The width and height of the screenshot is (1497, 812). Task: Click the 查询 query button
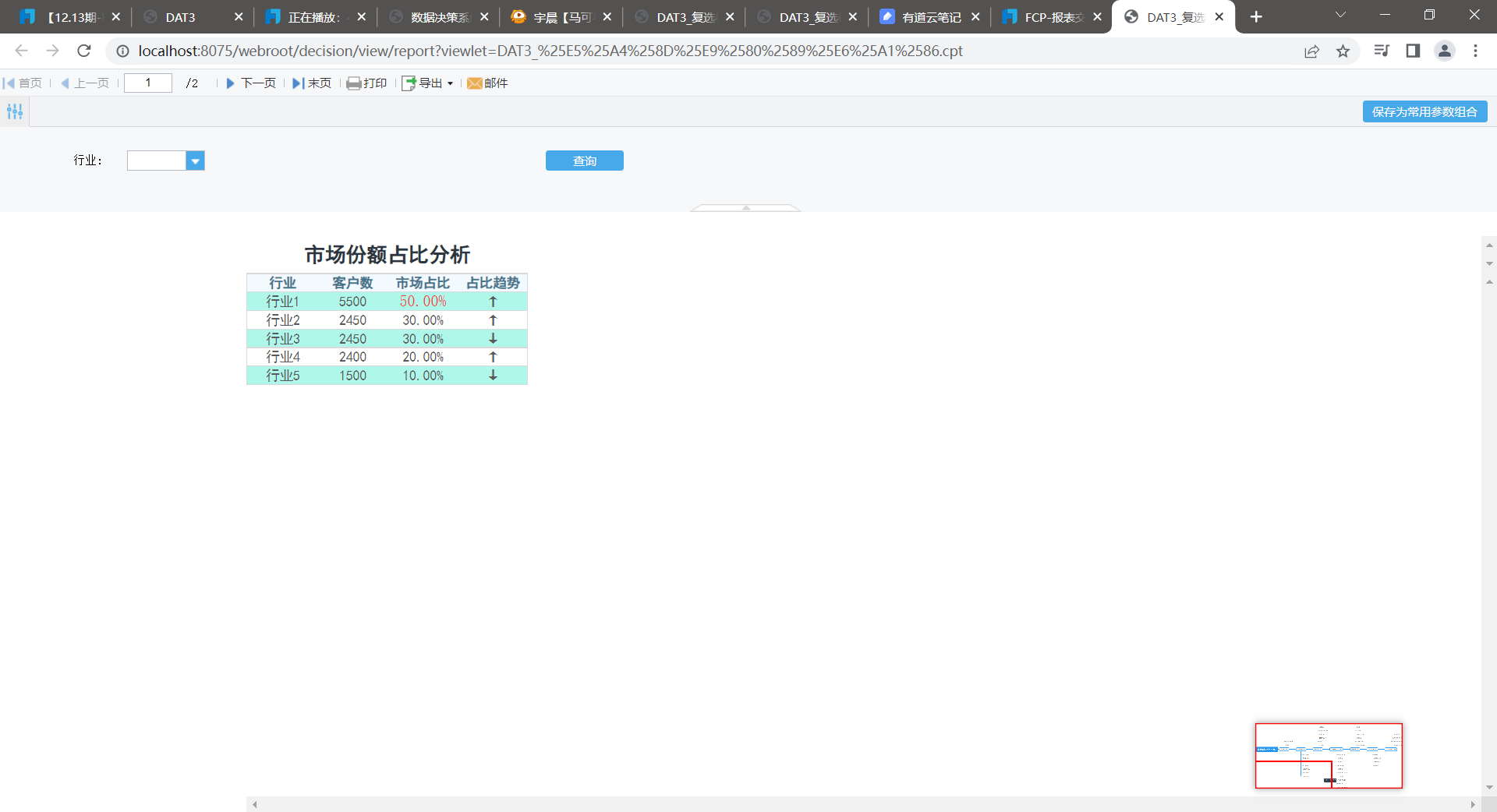[x=585, y=161]
